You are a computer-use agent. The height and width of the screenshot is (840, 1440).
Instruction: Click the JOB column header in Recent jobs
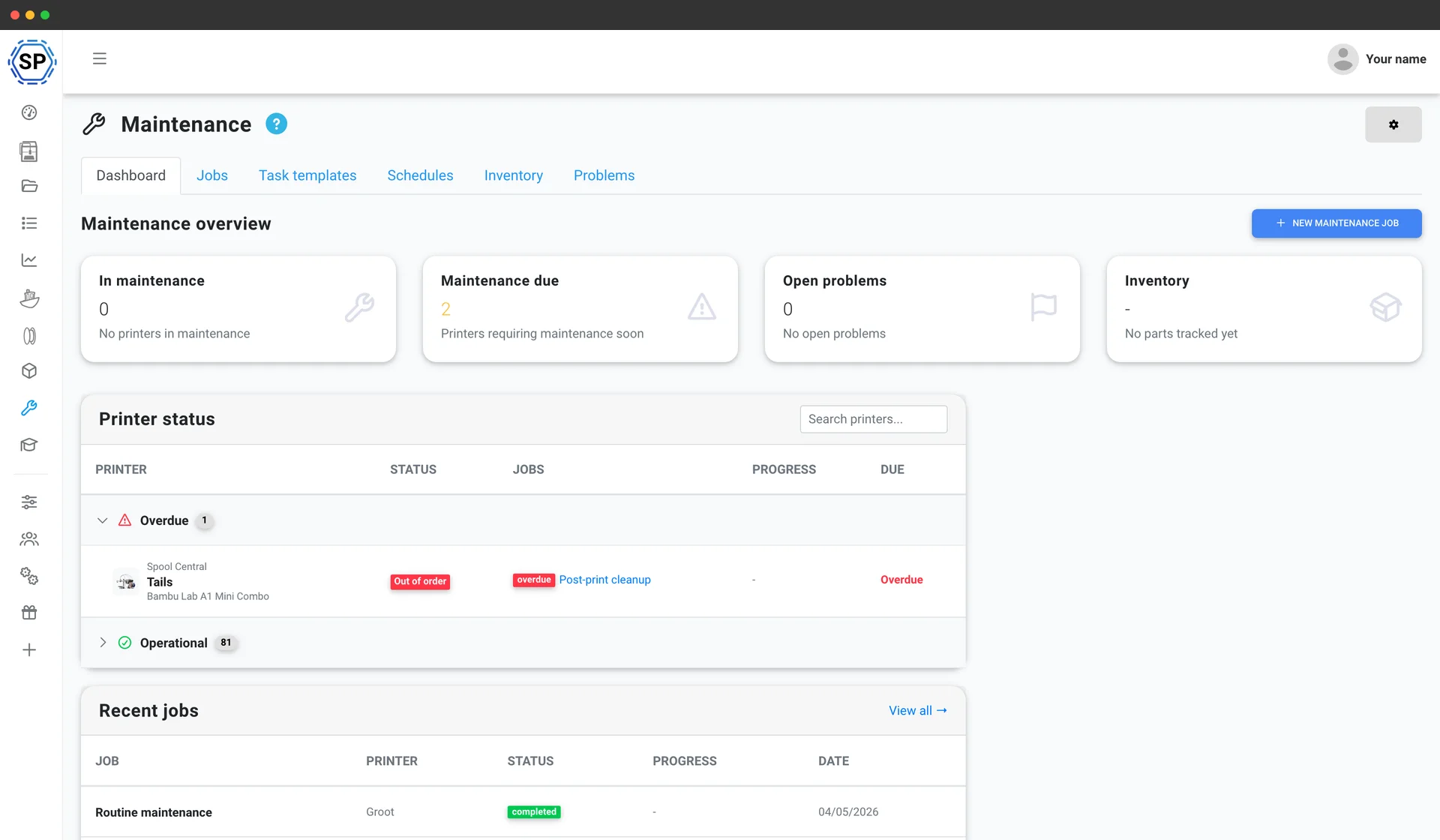click(x=107, y=761)
